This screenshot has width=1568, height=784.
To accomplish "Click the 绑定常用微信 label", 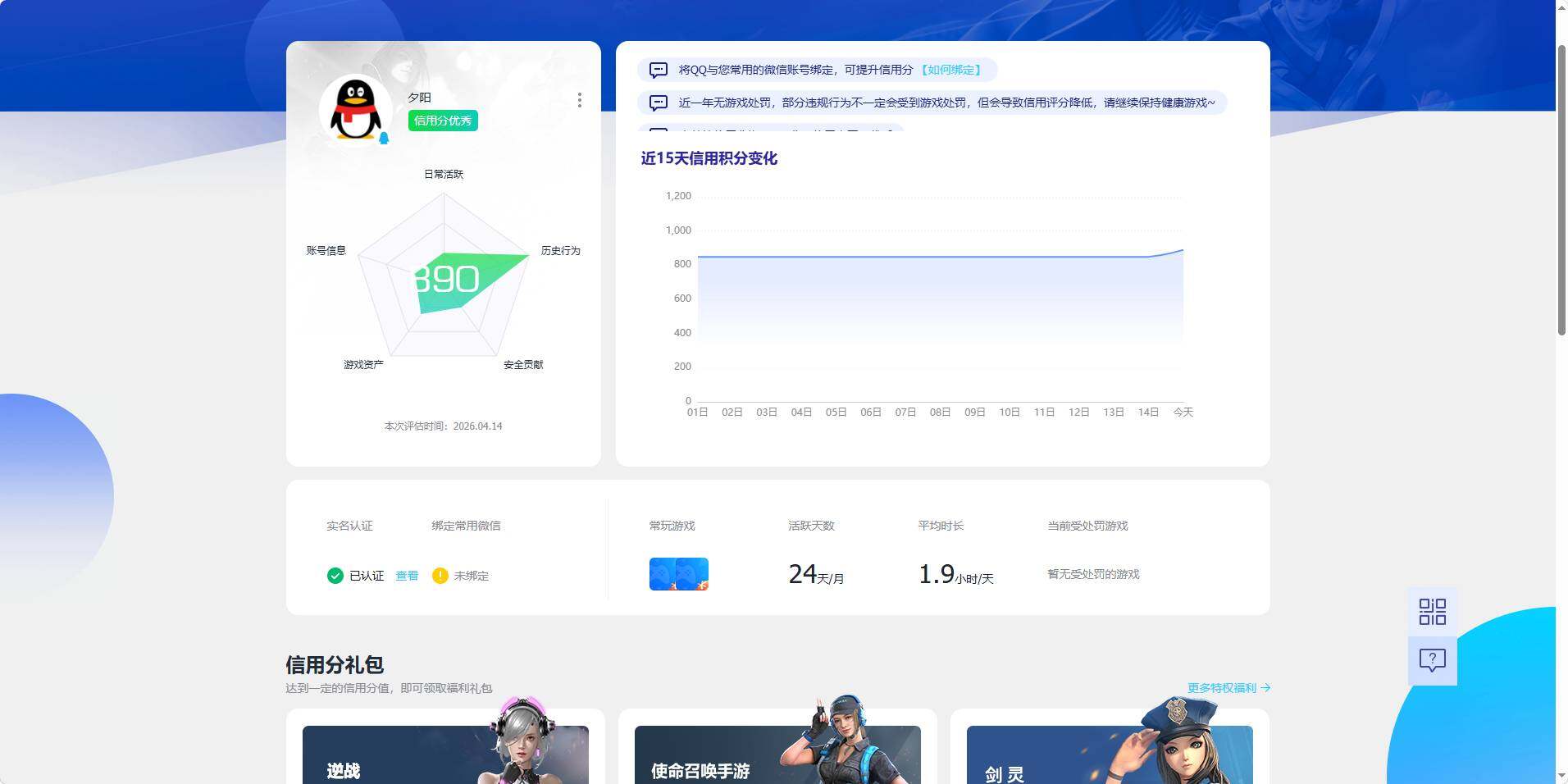I will coord(466,526).
